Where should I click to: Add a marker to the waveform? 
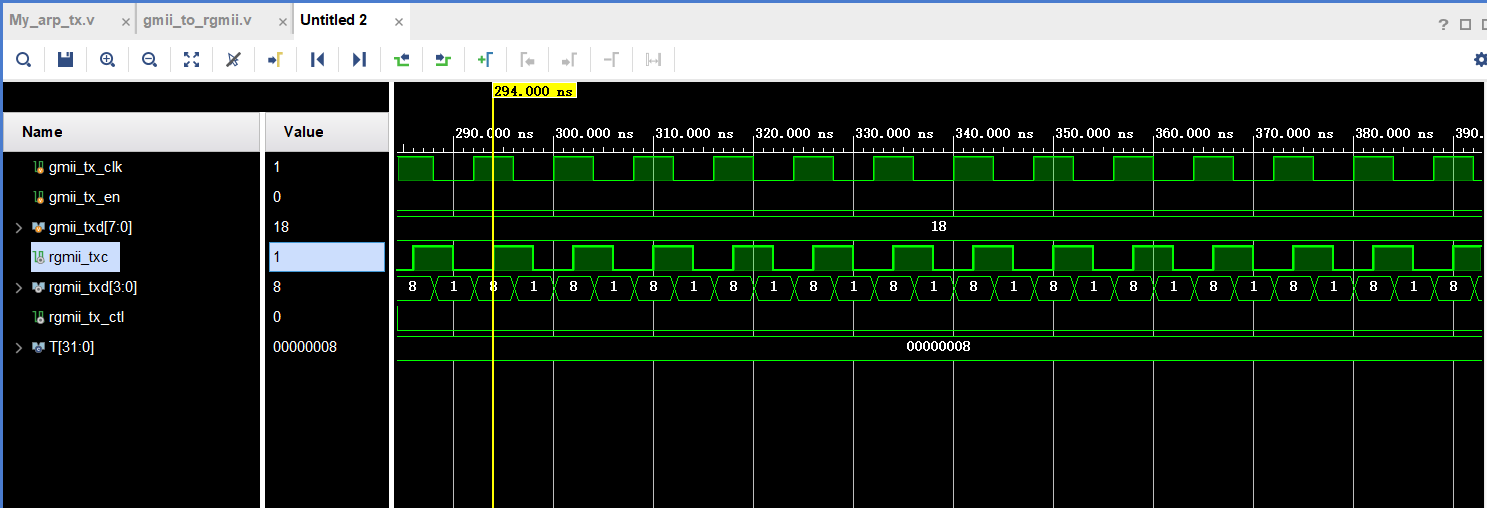click(x=485, y=60)
